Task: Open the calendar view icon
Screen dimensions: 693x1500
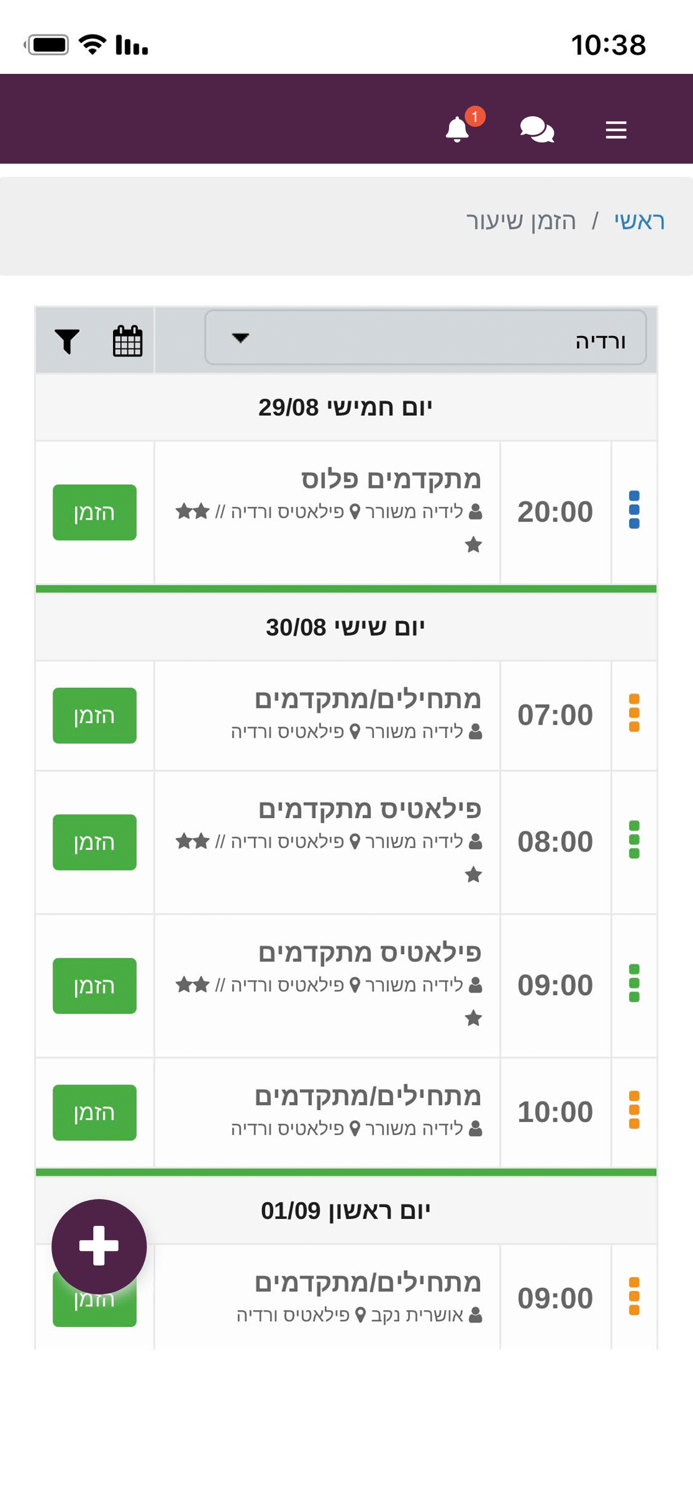Action: click(127, 340)
